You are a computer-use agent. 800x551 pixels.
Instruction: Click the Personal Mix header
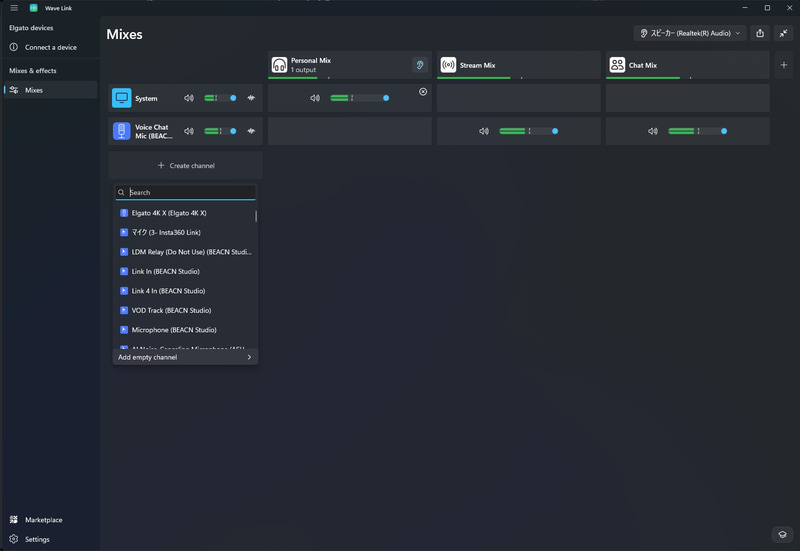(349, 65)
